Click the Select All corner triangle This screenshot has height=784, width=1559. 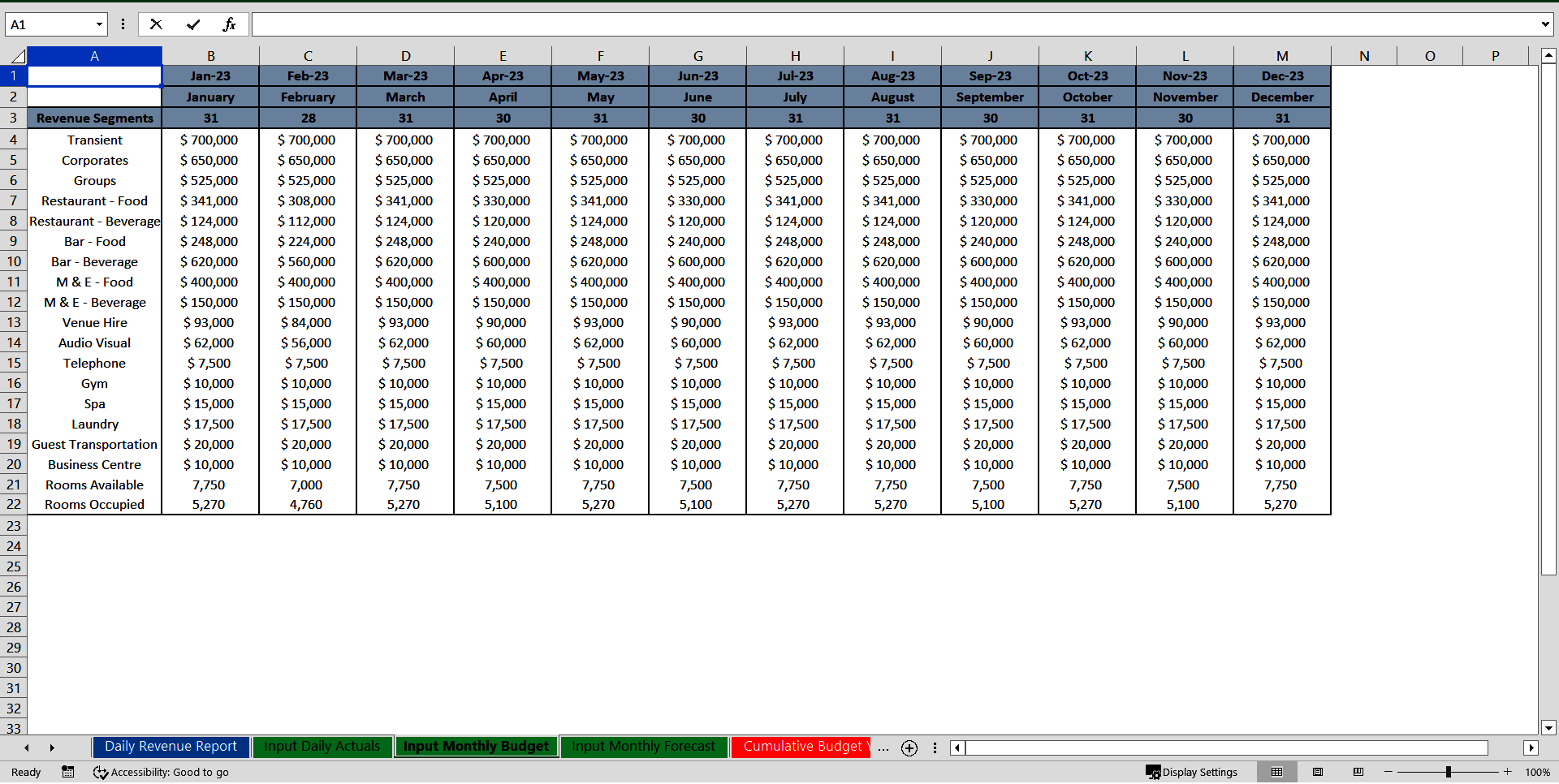(16, 56)
